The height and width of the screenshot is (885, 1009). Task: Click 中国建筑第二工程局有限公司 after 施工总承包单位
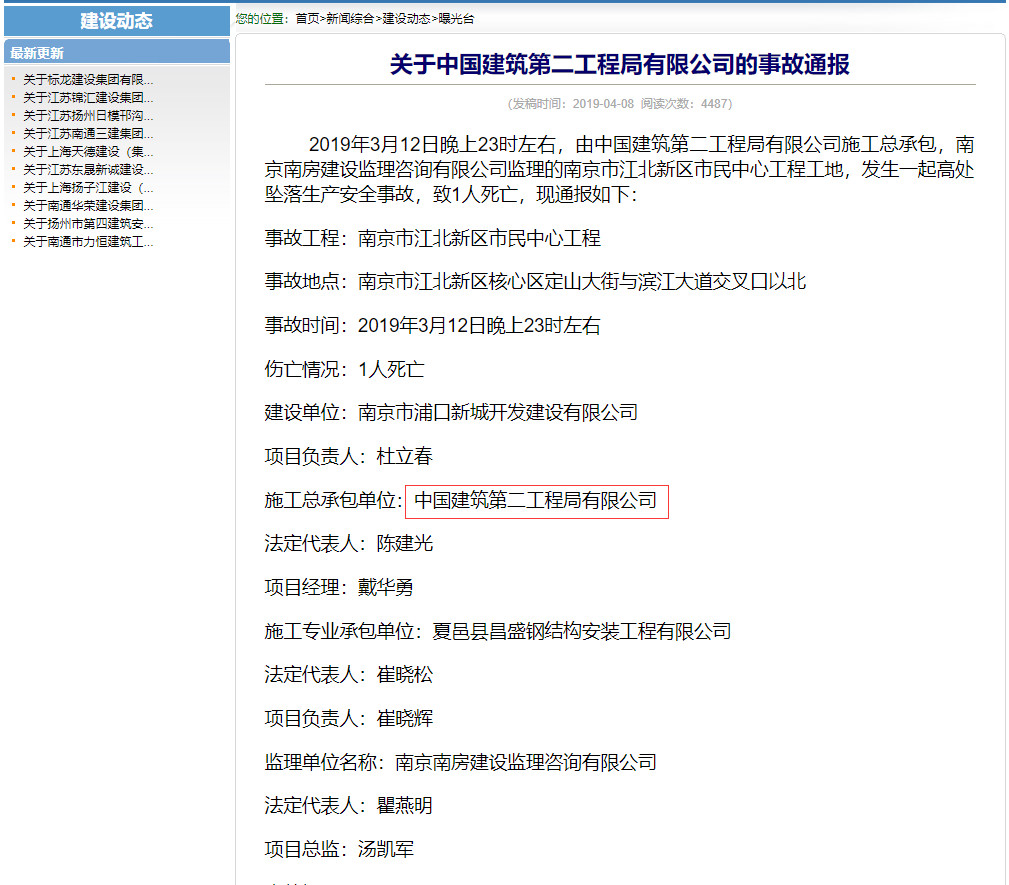click(536, 500)
